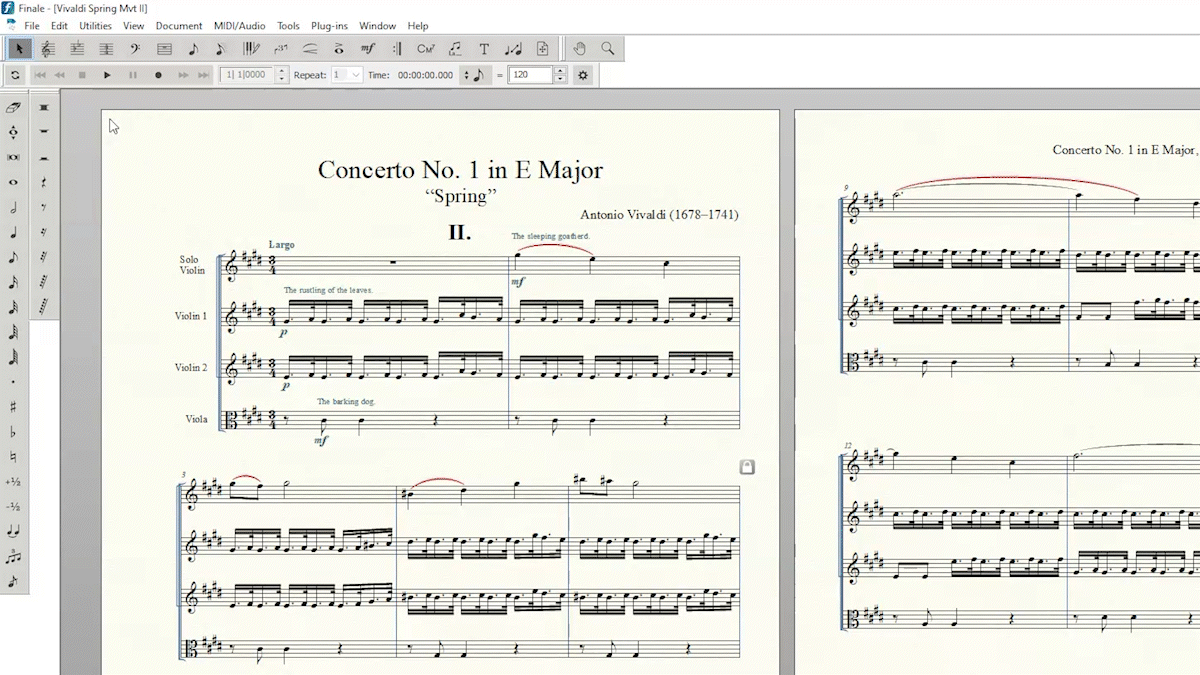Select the Simple Entry tuplet tool
Viewport: 1200px width, 675px height.
click(x=13, y=557)
